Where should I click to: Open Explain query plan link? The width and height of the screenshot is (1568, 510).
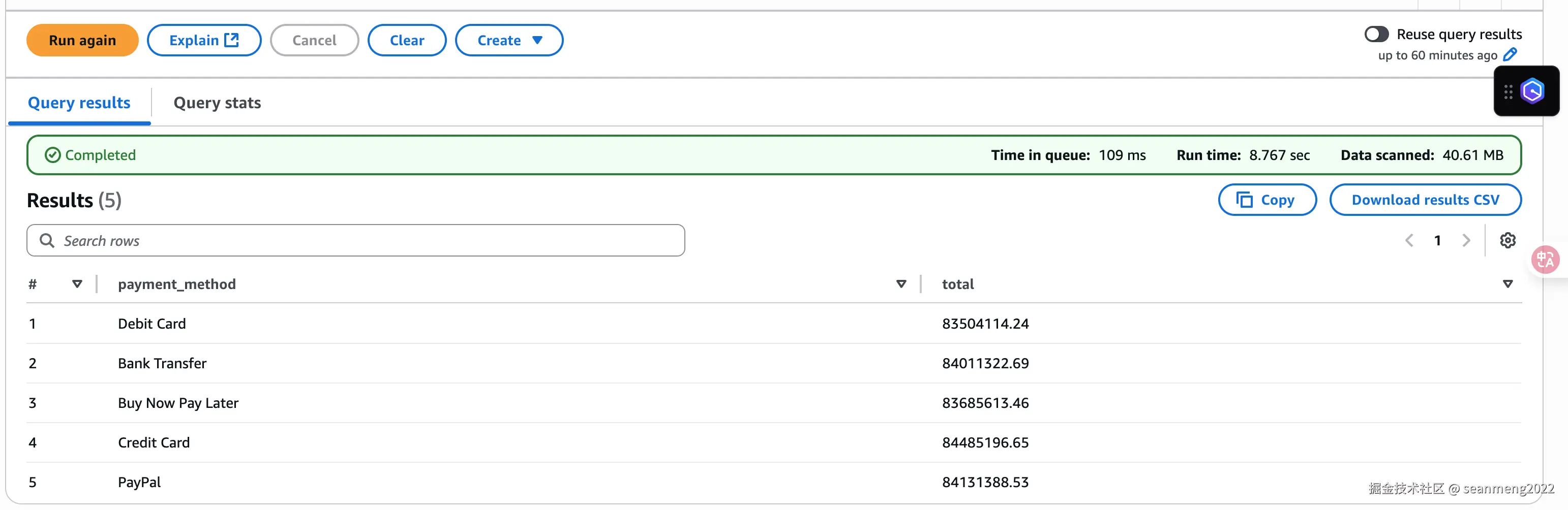[x=204, y=41]
